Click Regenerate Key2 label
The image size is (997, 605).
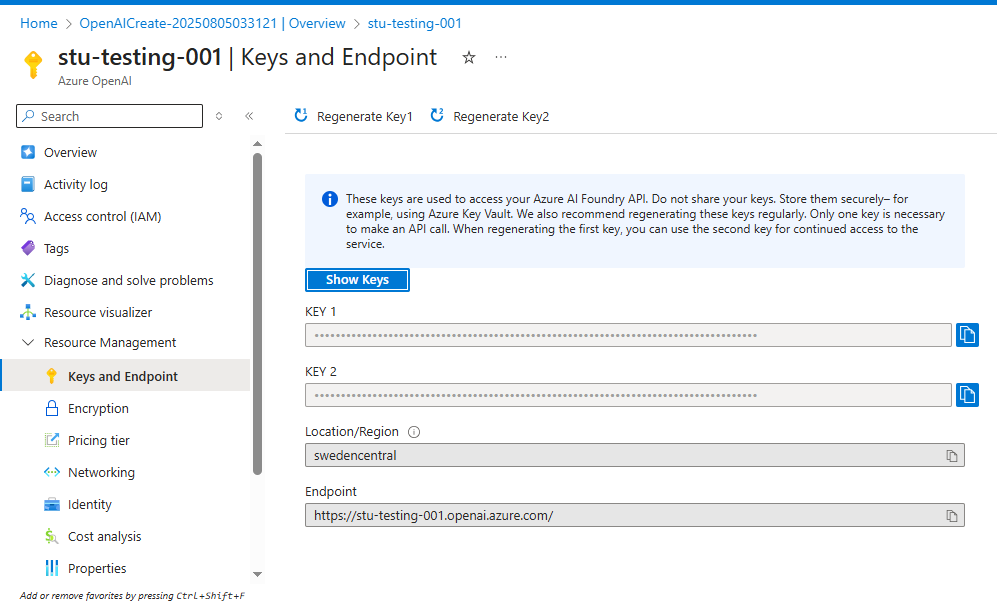tap(501, 116)
